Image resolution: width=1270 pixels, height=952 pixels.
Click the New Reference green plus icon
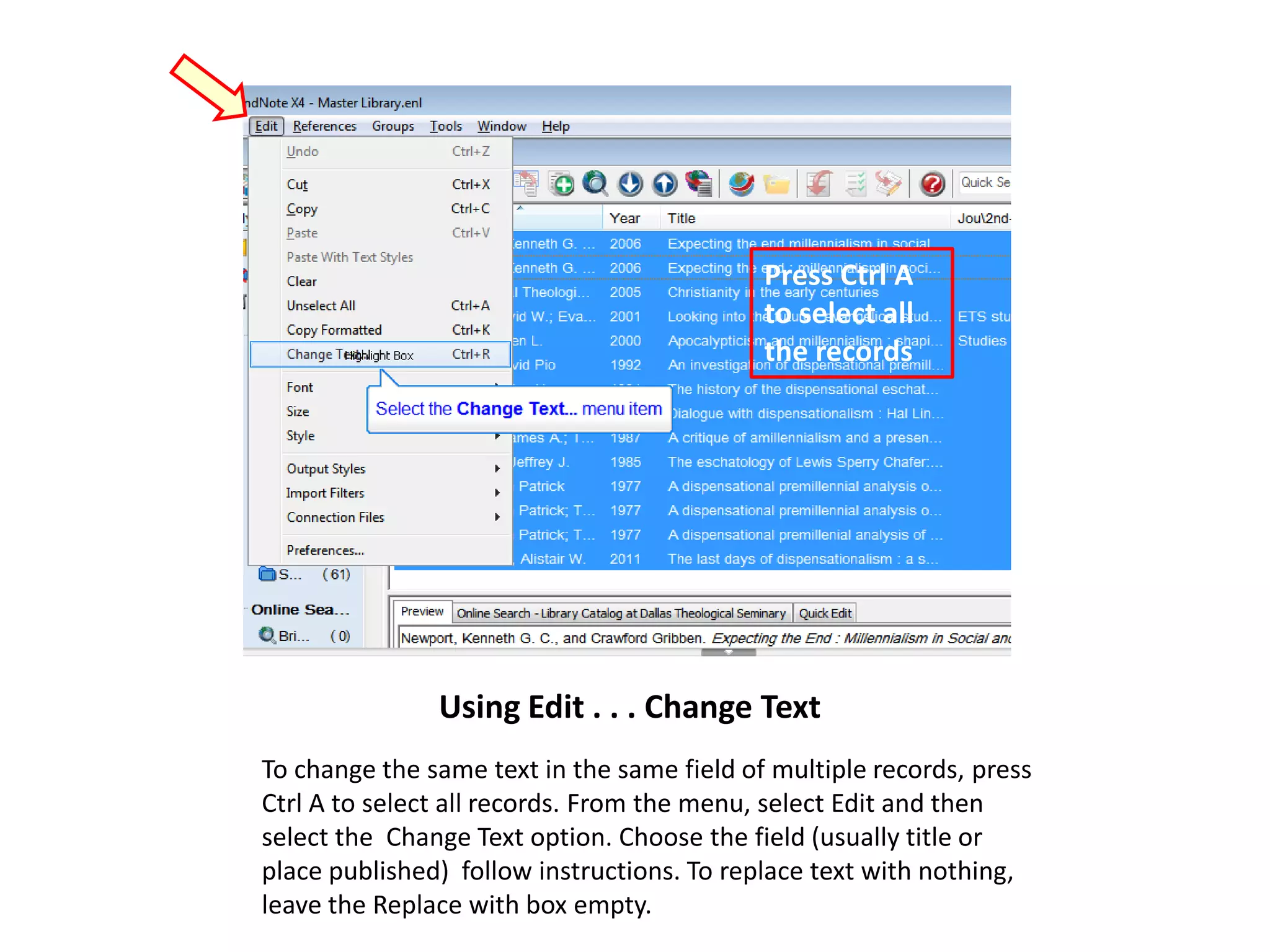pos(562,184)
